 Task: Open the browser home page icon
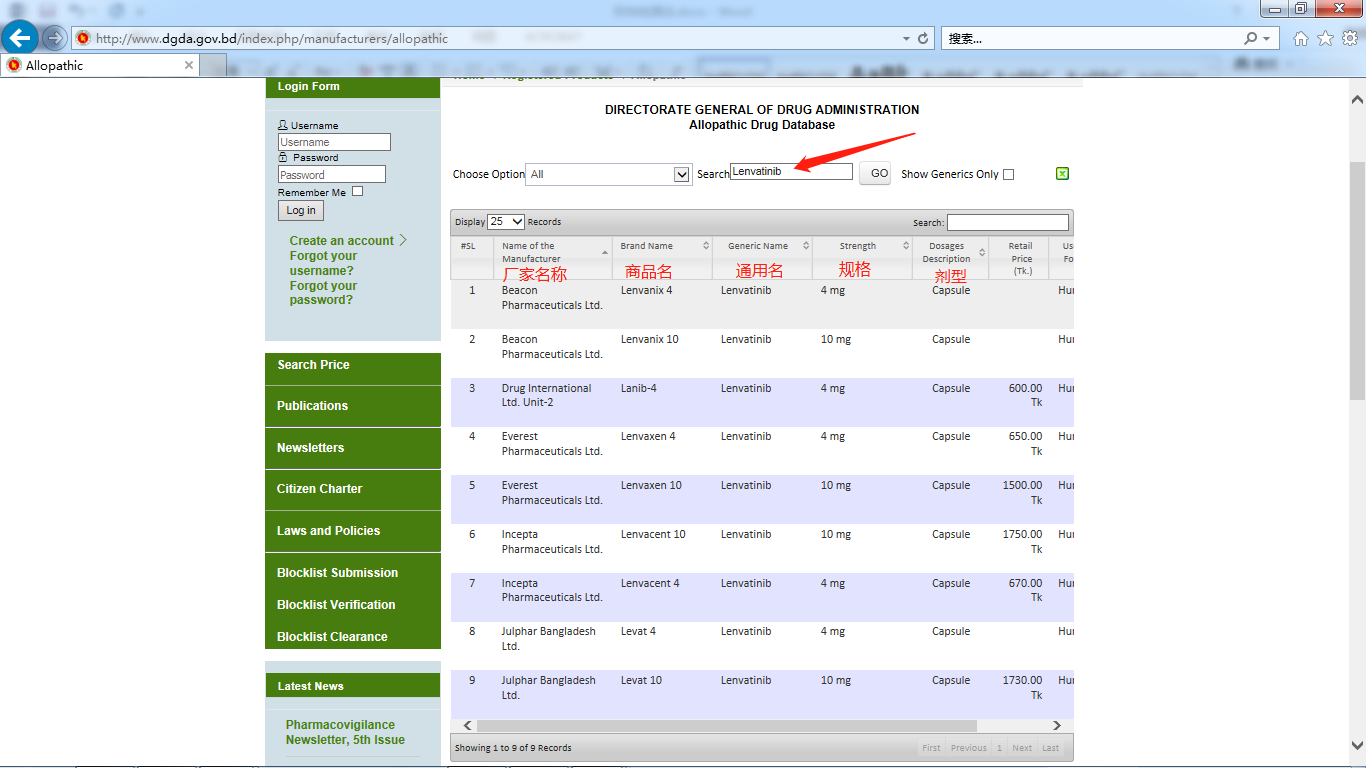pos(1300,38)
